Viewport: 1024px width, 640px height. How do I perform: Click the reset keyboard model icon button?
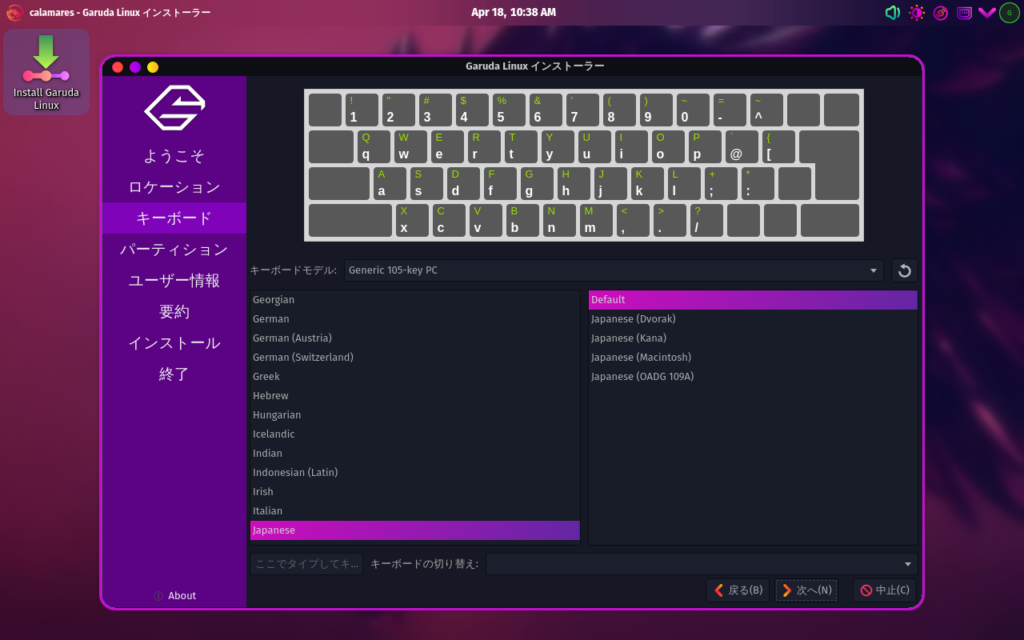[x=904, y=271]
